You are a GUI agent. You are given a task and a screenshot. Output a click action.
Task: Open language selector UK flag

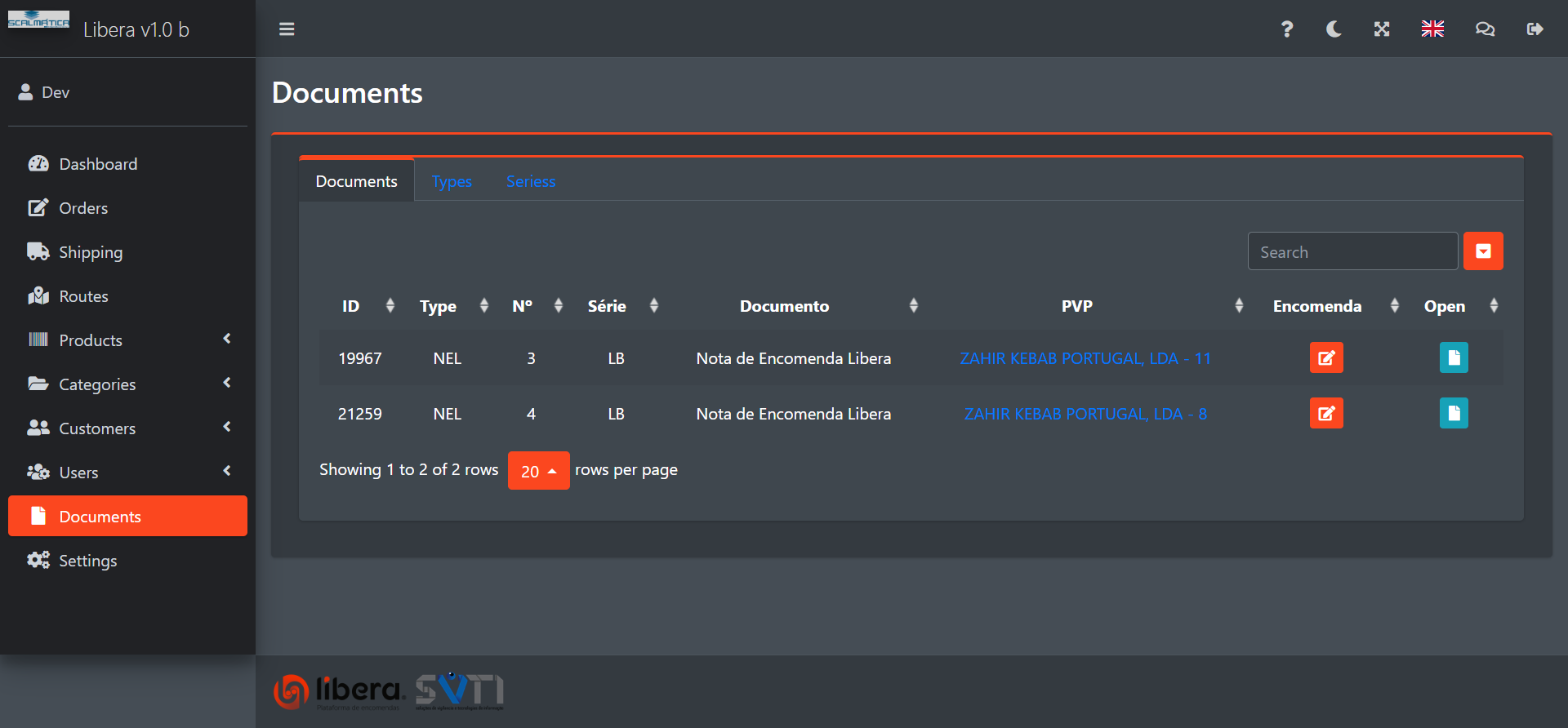coord(1432,29)
